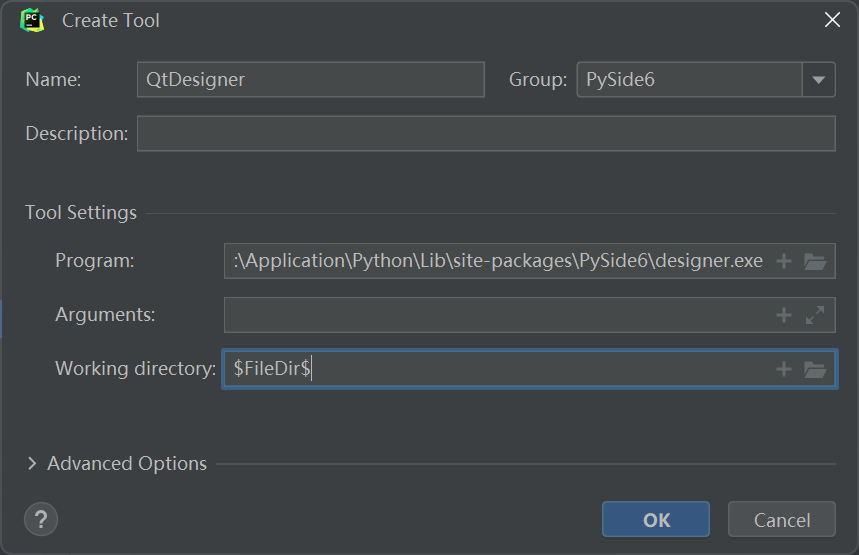Insert macro into the Arguments field
The width and height of the screenshot is (859, 555).
(x=784, y=315)
